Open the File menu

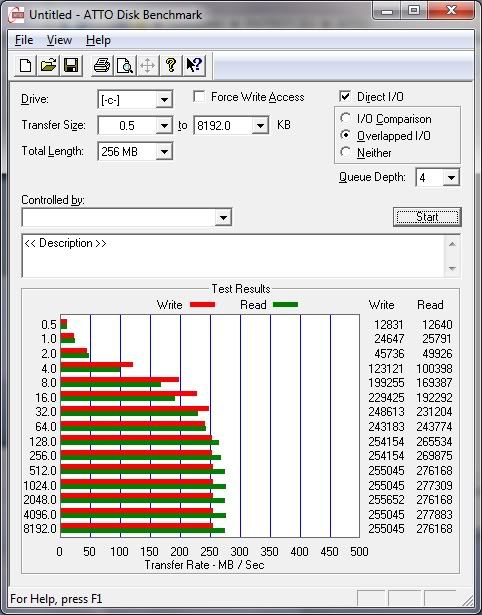pos(24,40)
